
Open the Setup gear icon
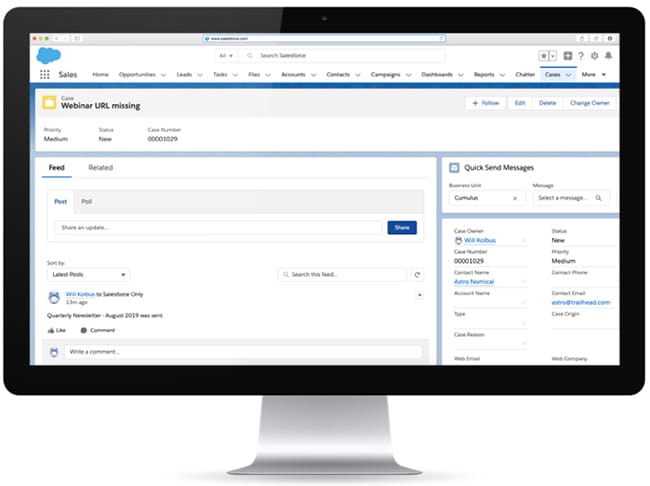point(595,57)
